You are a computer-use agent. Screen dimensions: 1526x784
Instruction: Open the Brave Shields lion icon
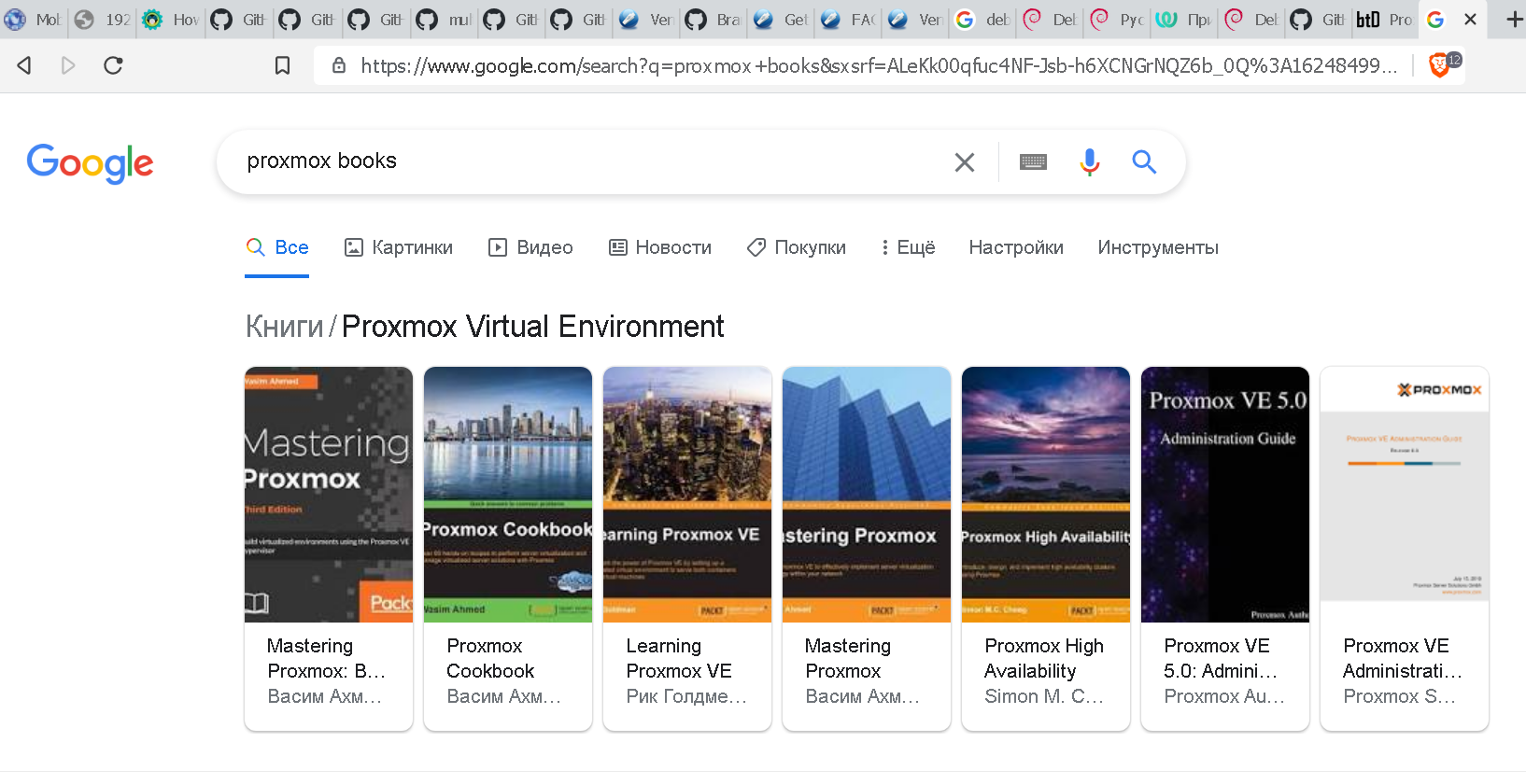(1439, 65)
